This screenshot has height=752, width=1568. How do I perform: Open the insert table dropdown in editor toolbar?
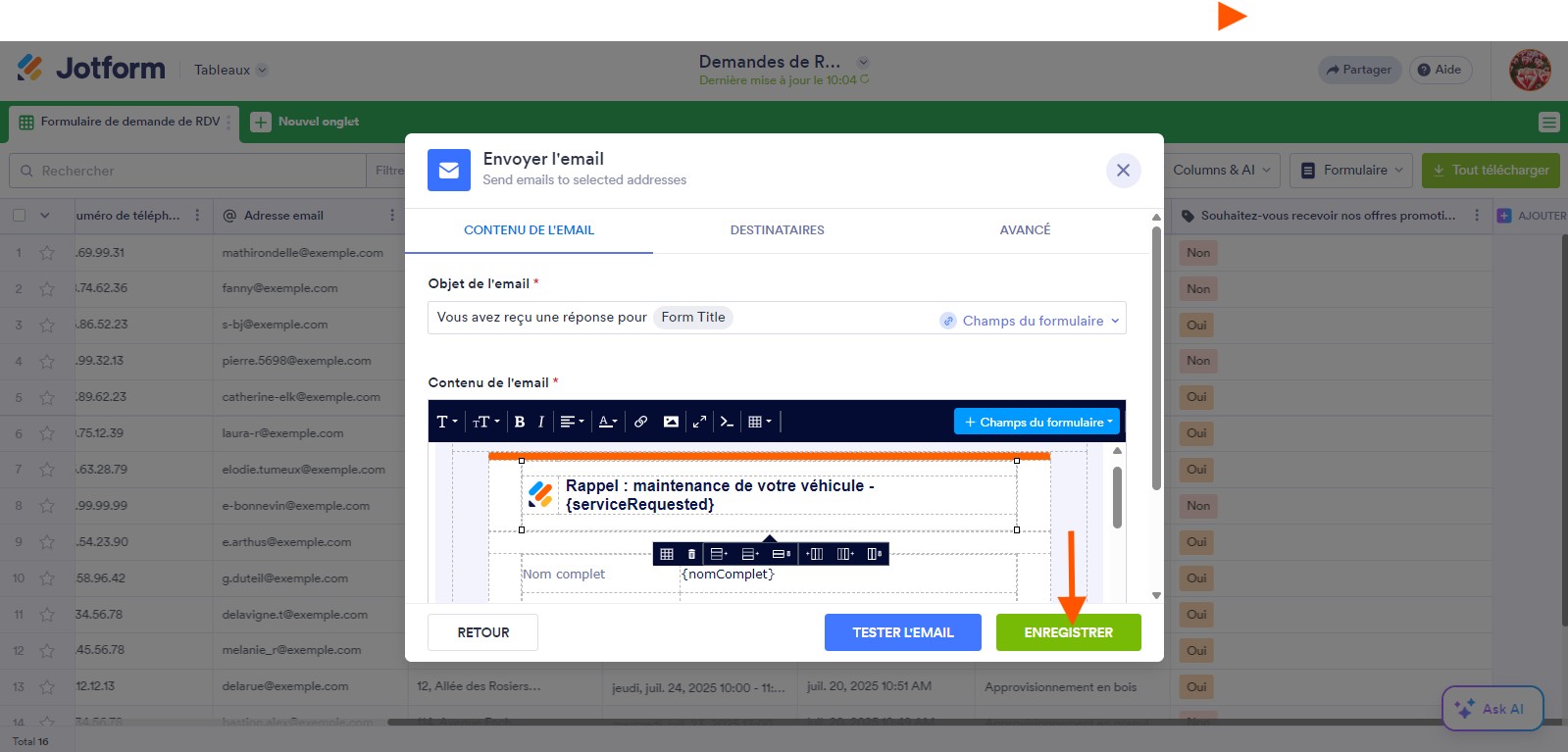(760, 422)
